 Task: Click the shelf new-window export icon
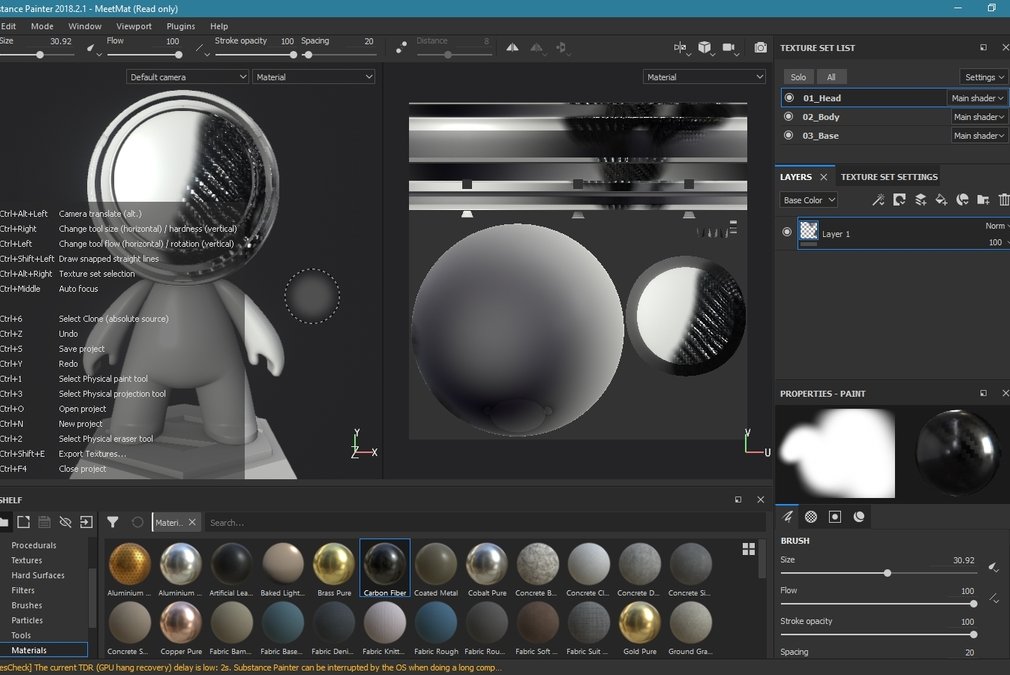click(24, 522)
